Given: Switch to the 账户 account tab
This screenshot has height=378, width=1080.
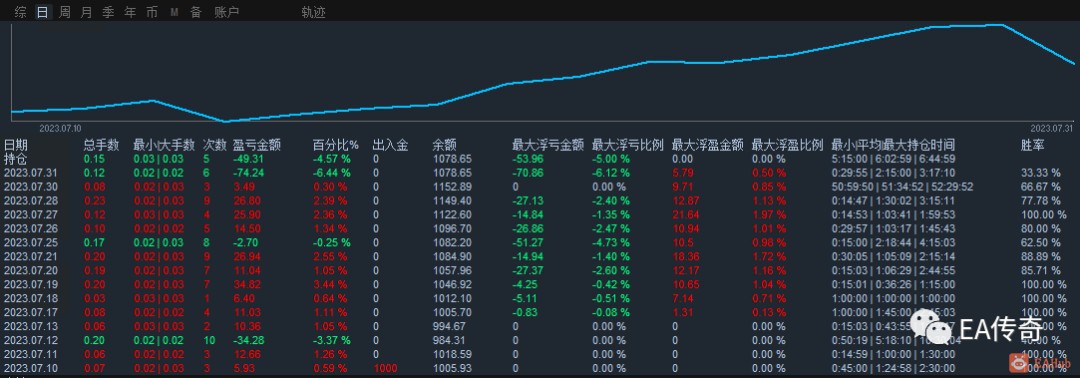Looking at the screenshot, I should pos(227,12).
